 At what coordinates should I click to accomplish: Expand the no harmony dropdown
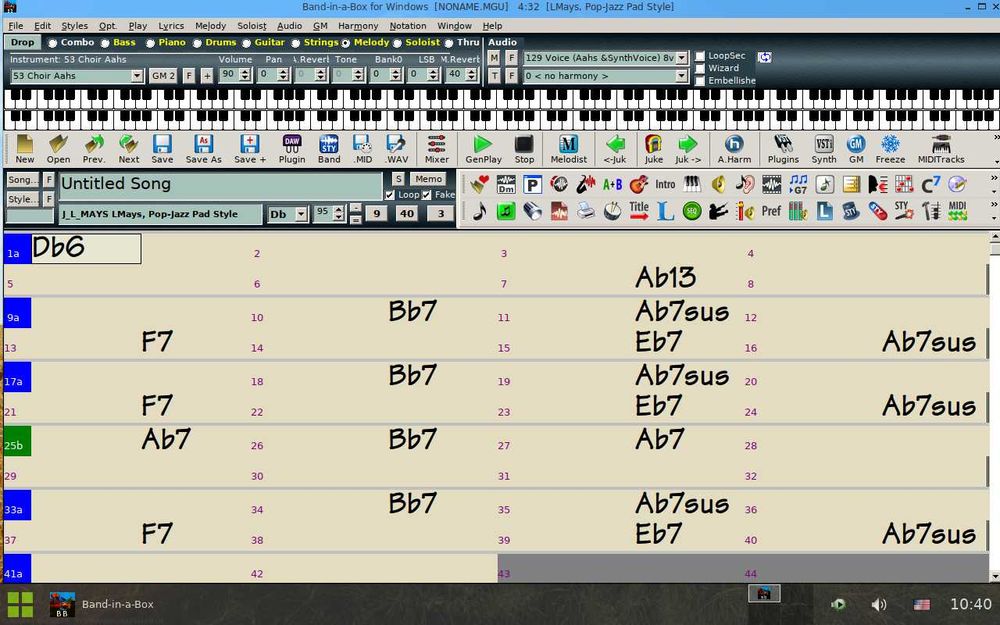(682, 76)
